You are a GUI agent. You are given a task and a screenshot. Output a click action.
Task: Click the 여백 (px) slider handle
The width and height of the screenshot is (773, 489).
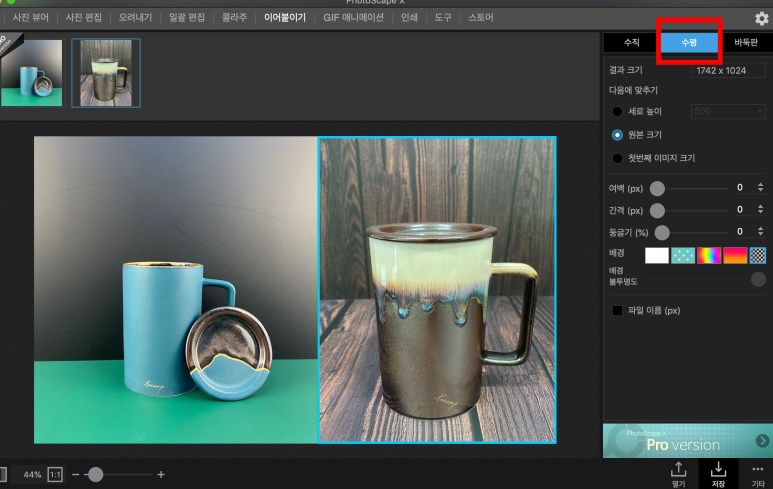click(x=657, y=188)
